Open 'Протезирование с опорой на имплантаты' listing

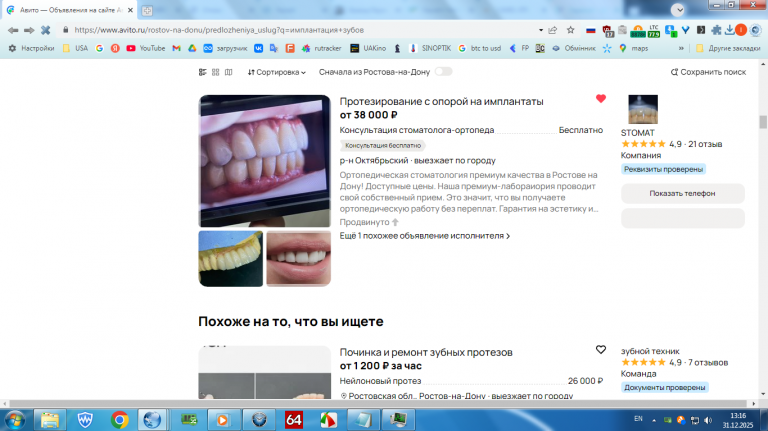441,101
